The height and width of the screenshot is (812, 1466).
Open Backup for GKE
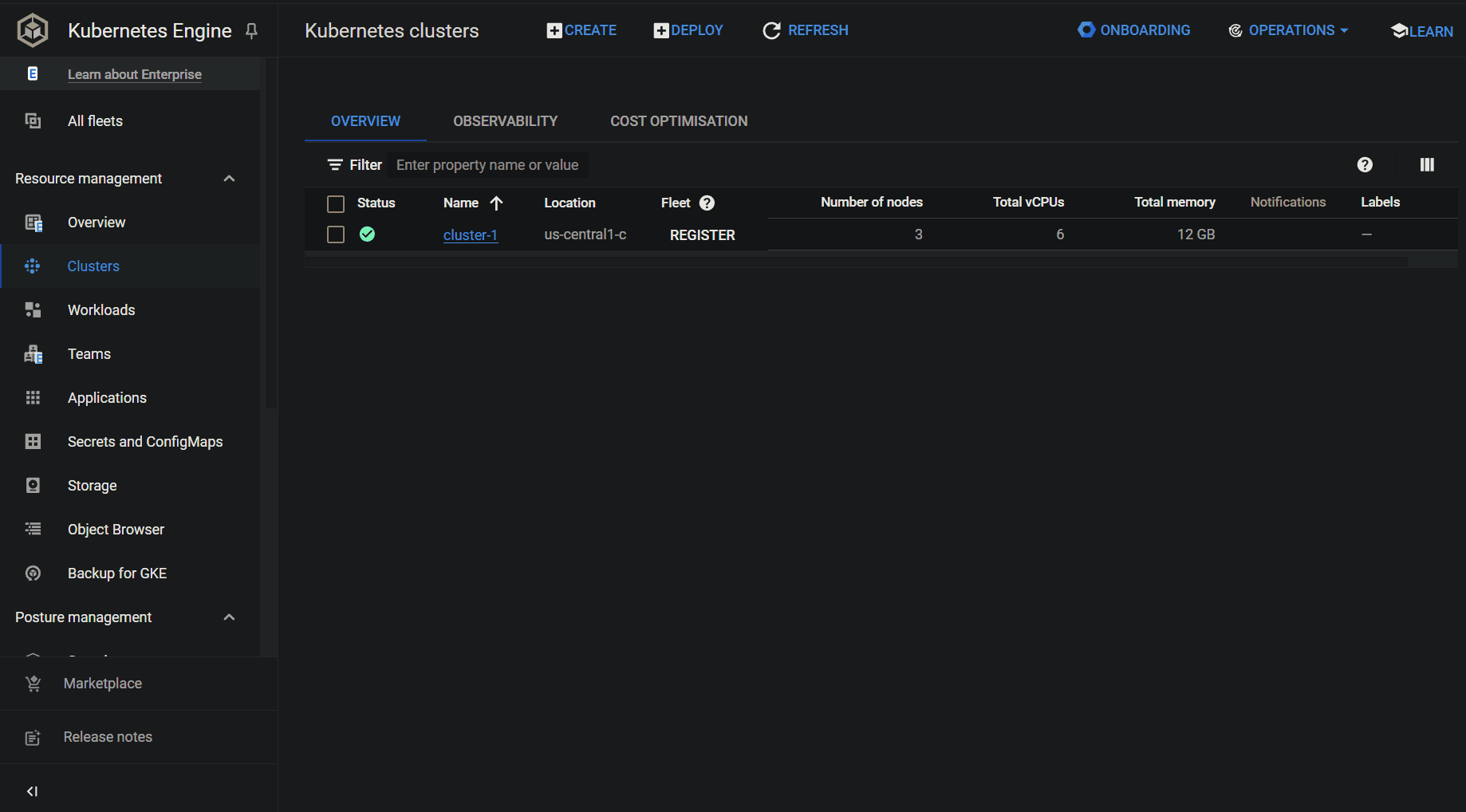click(116, 573)
